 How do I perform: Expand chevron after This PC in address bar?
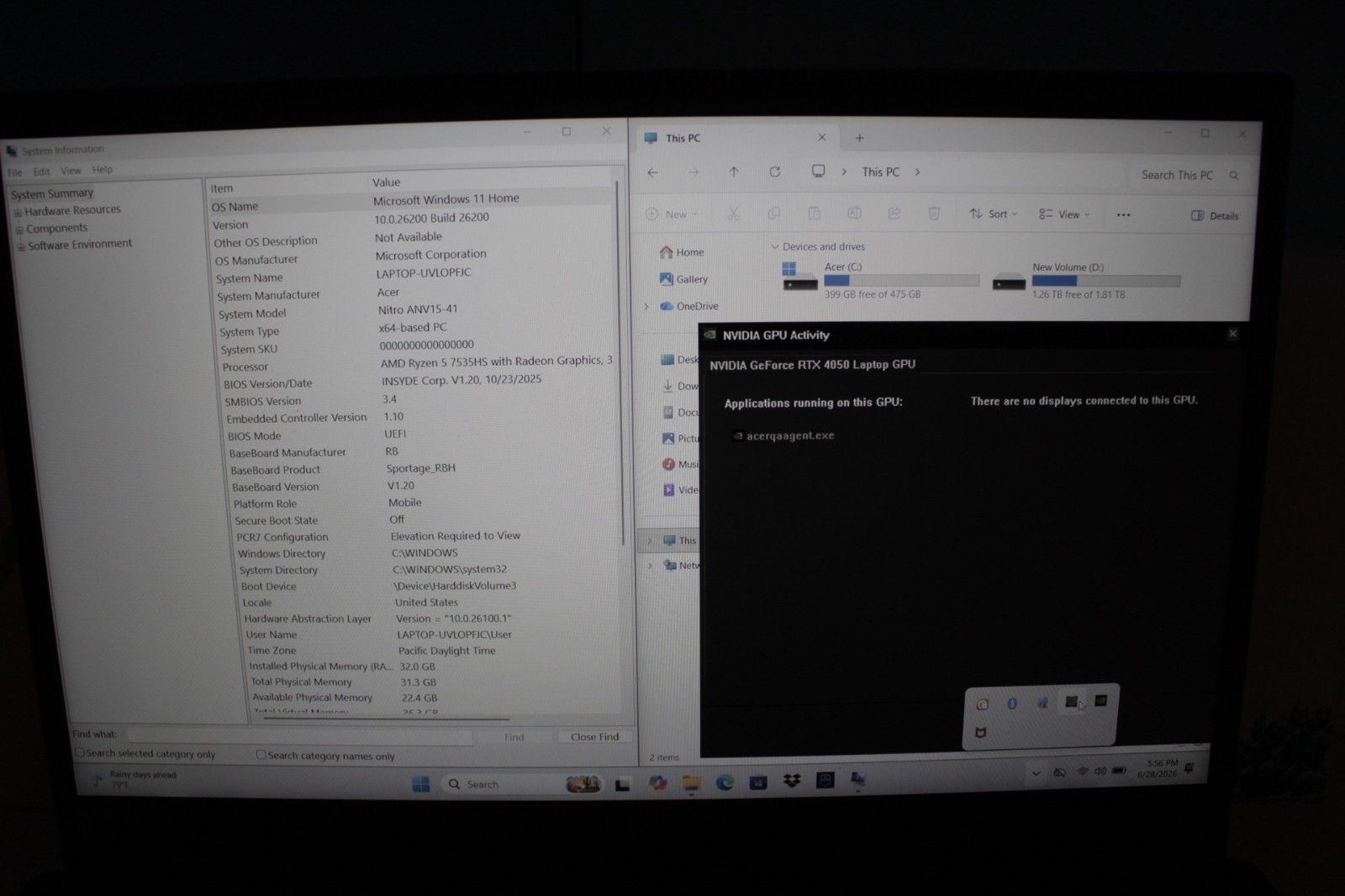pos(917,171)
